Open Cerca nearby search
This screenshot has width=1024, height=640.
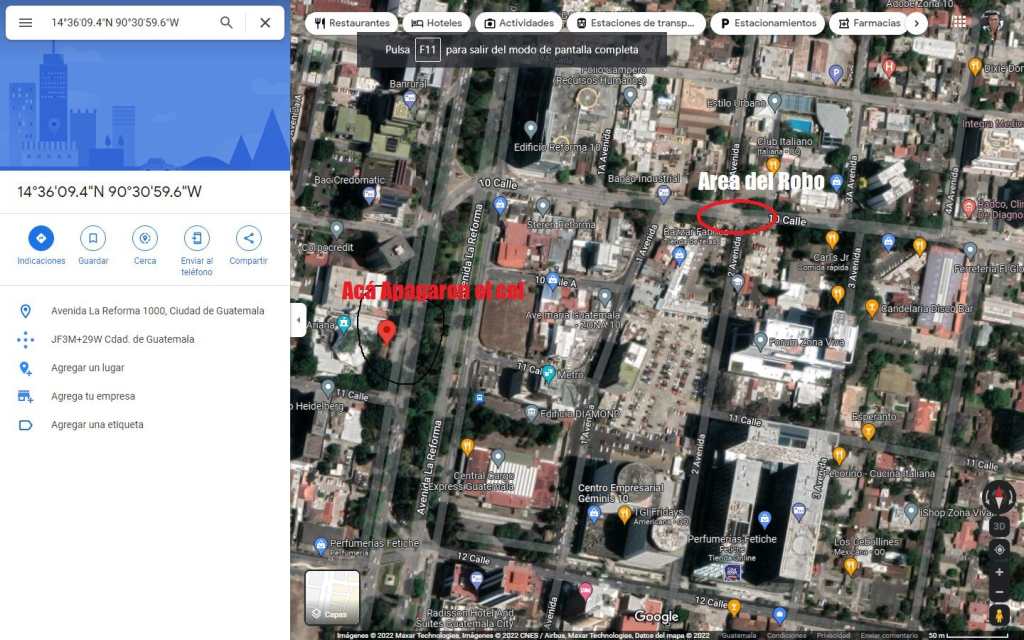point(145,239)
